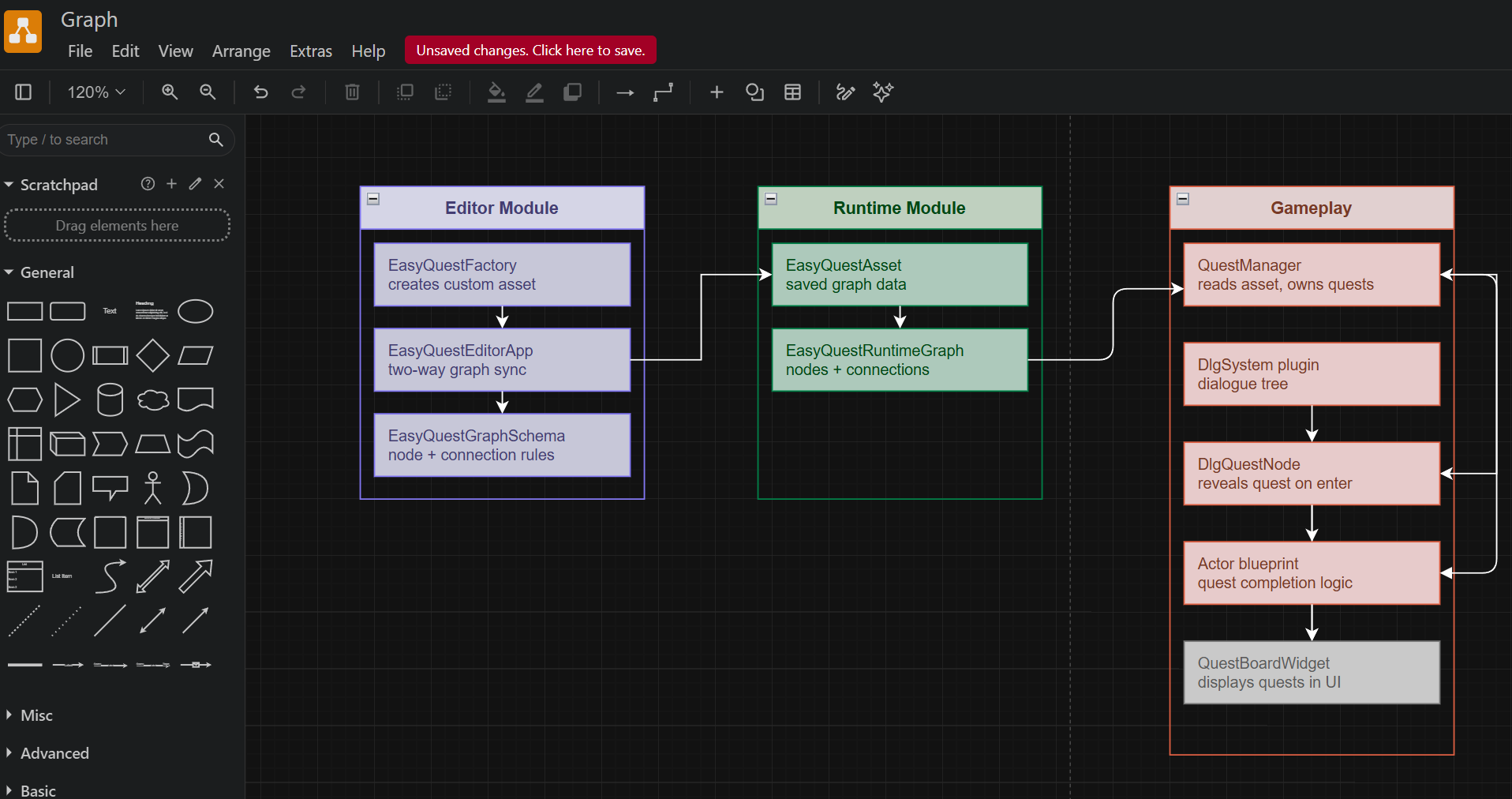Collapse the Editor Module container

(x=372, y=199)
